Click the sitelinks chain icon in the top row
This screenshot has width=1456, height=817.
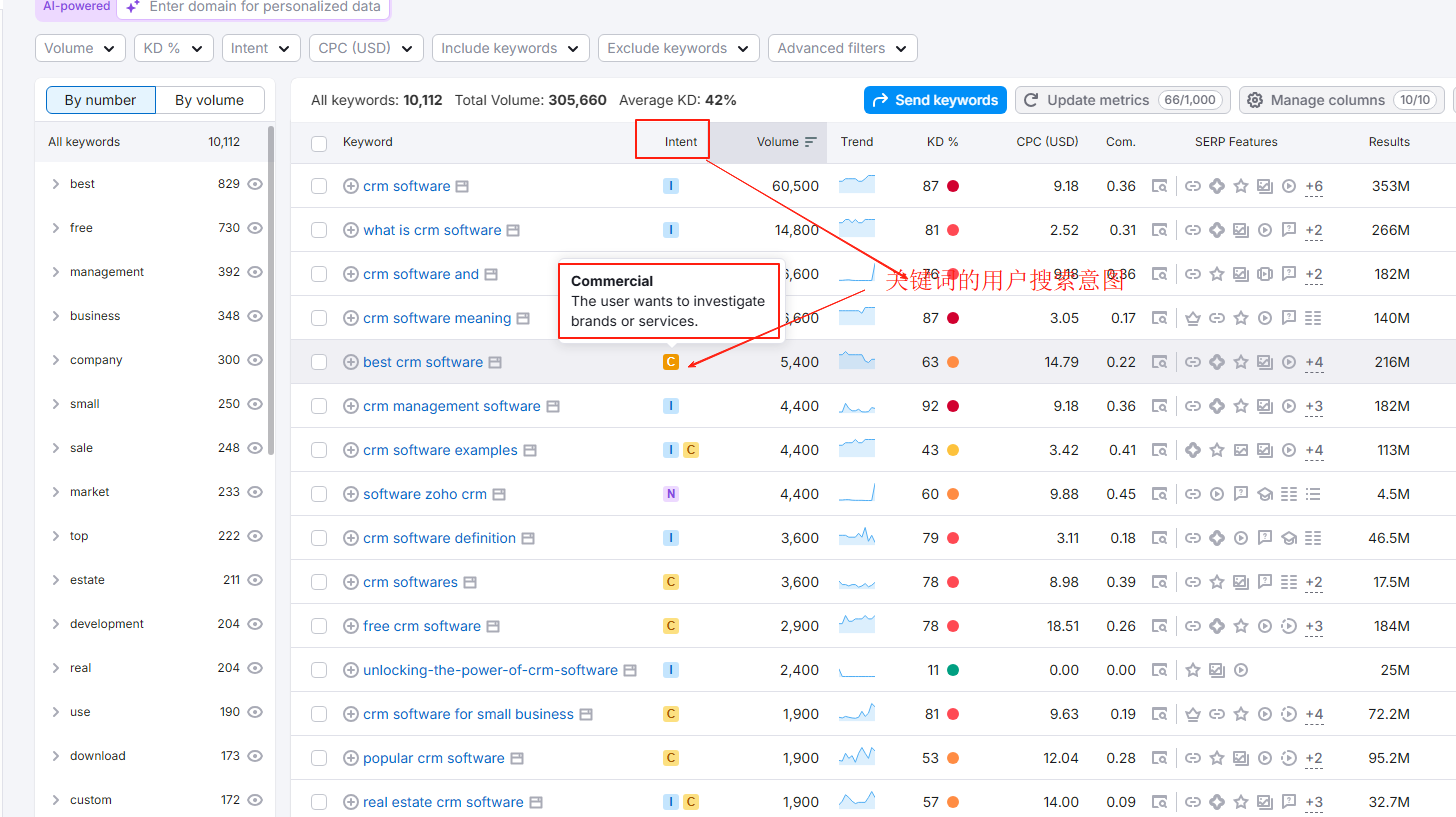(x=1192, y=186)
